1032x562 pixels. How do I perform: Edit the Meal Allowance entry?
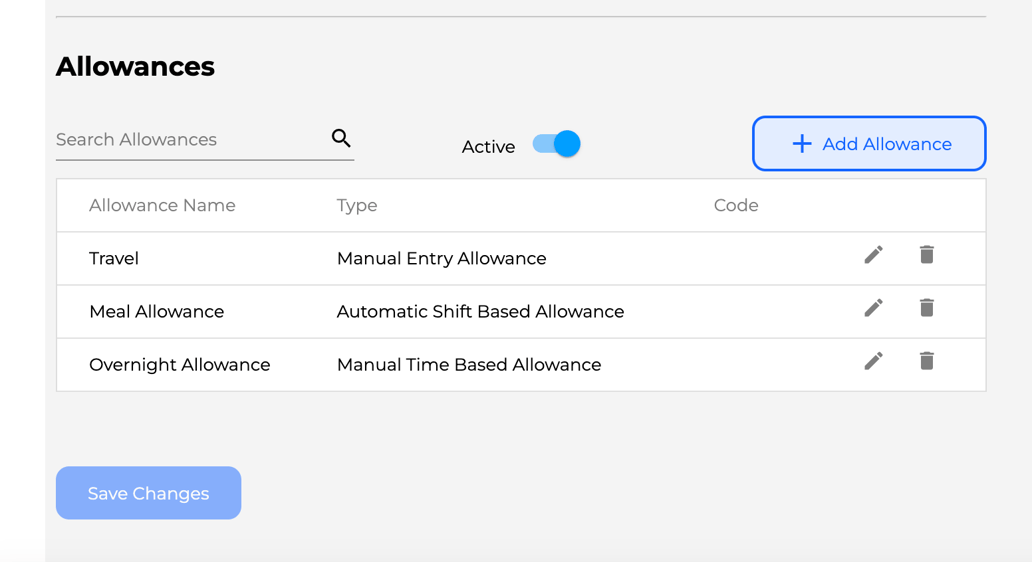click(x=873, y=308)
